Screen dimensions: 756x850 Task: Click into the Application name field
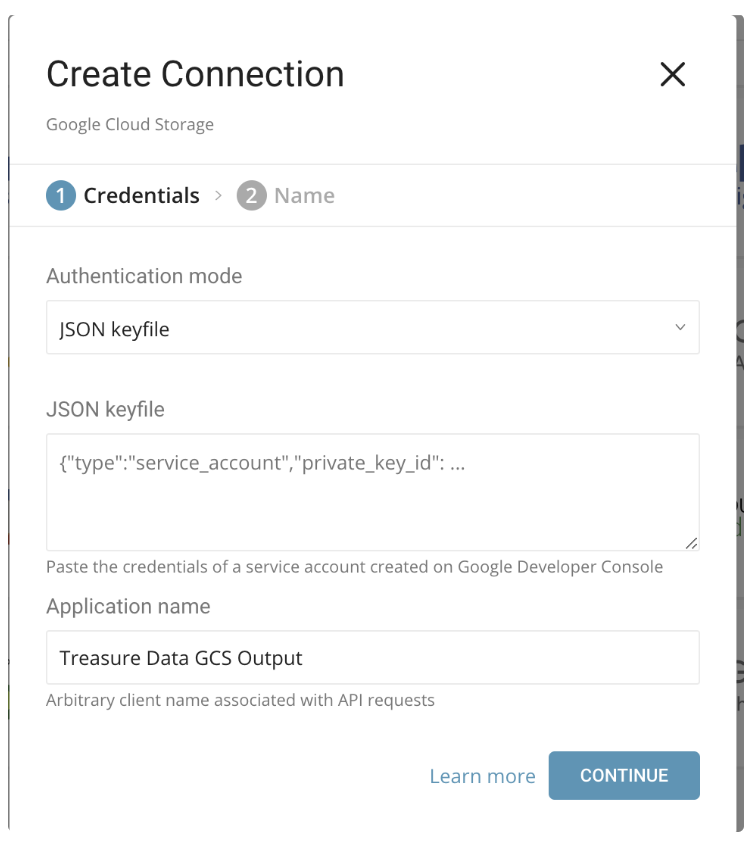pos(372,658)
